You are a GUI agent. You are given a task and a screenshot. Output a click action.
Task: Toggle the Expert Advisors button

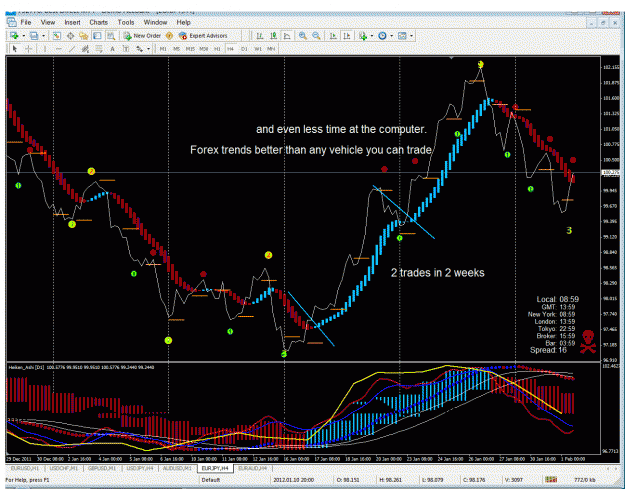click(203, 36)
